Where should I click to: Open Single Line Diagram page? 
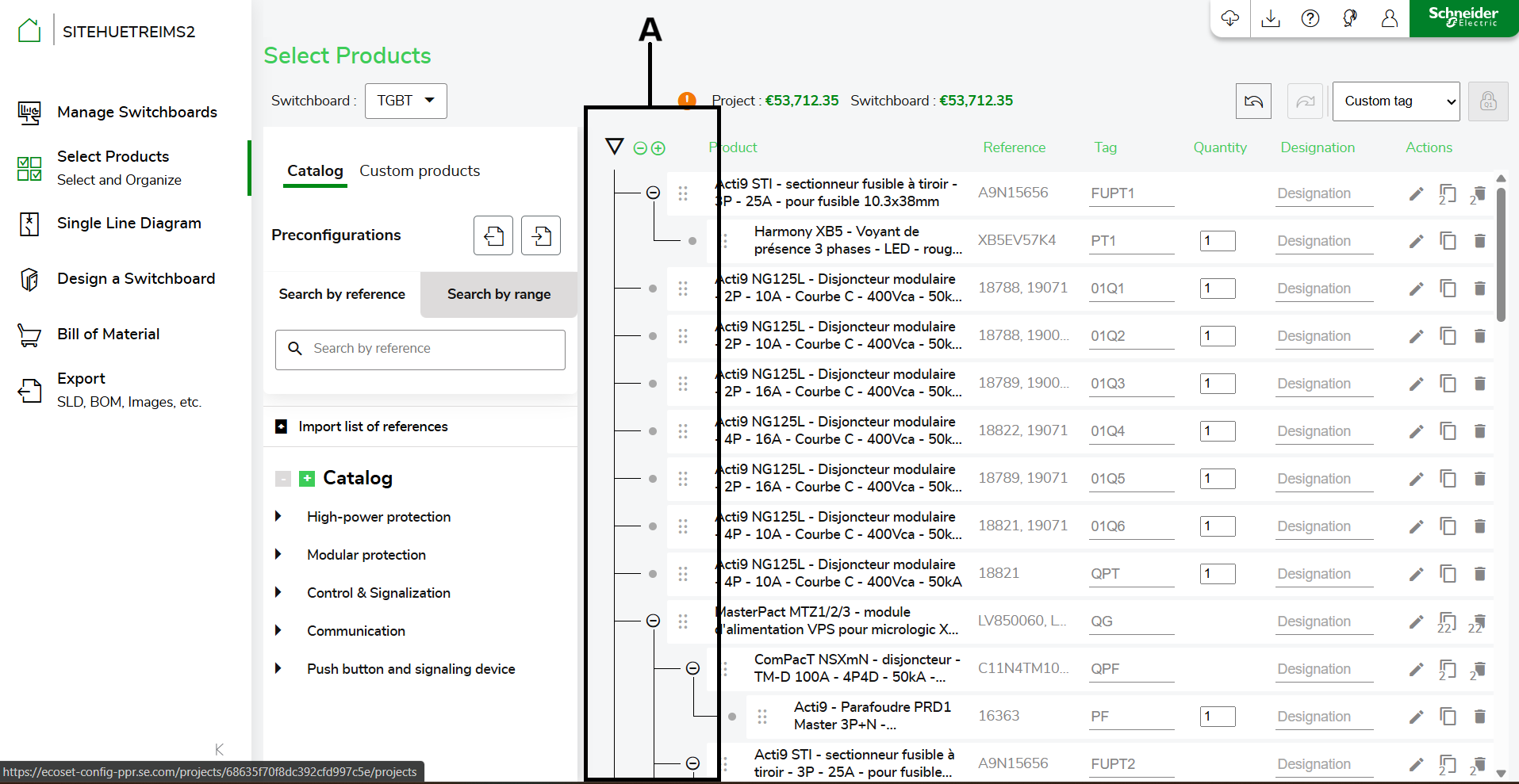pos(109,224)
